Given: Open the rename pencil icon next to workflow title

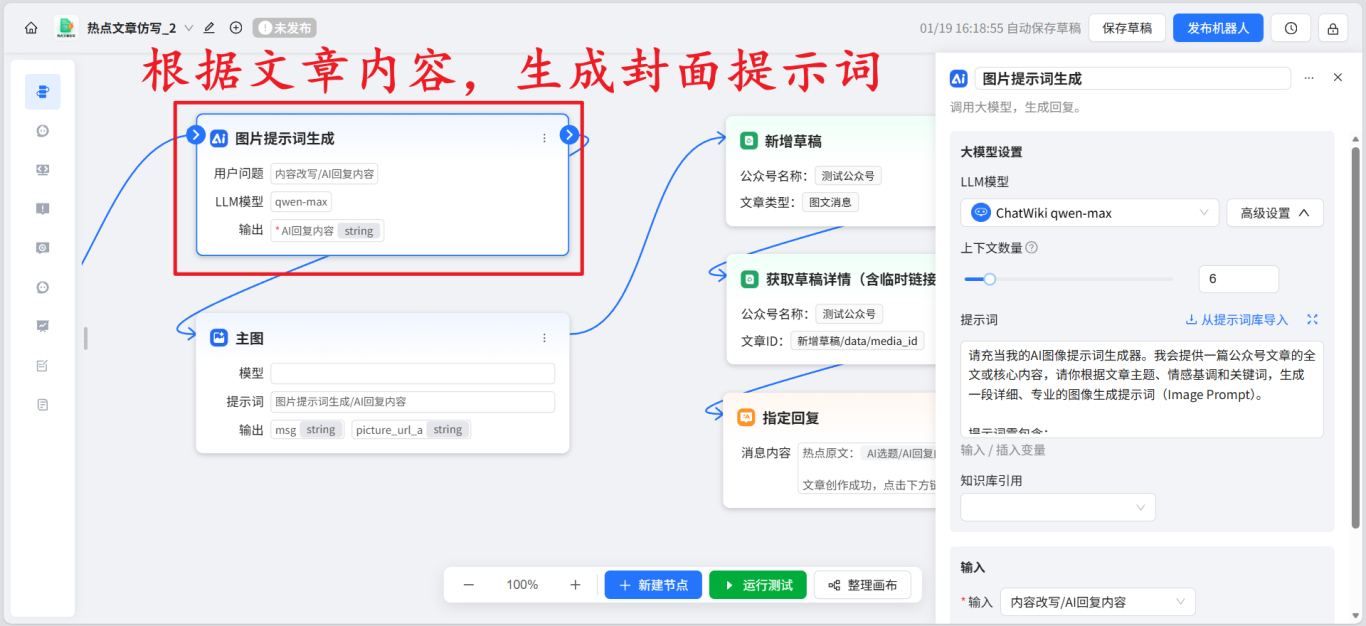Looking at the screenshot, I should [208, 29].
